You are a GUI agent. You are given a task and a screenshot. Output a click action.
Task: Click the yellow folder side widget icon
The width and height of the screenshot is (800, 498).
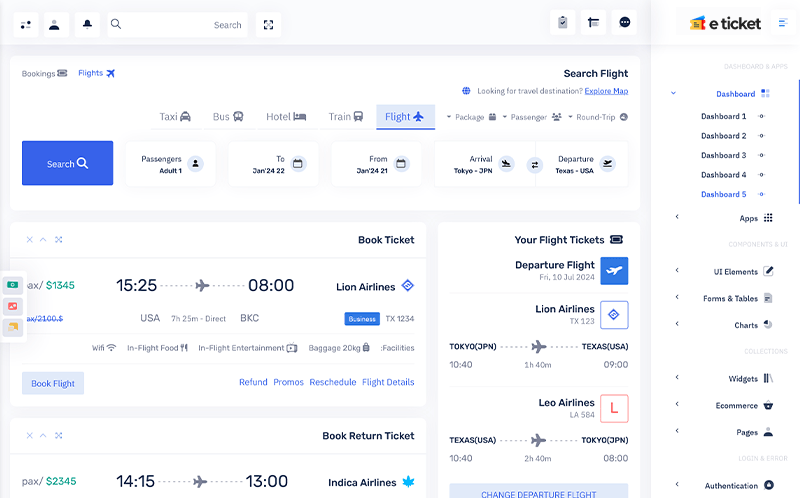13,327
